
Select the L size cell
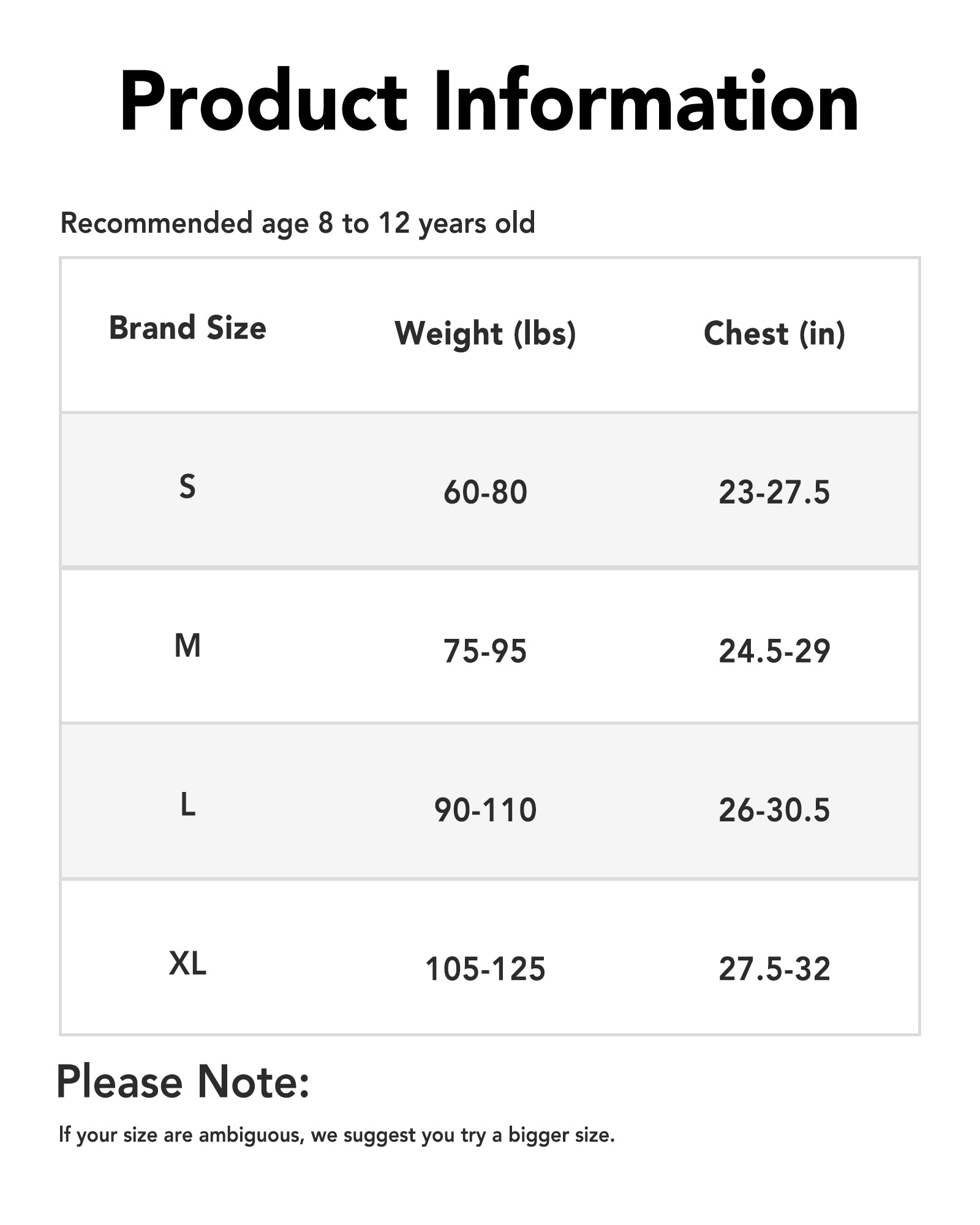[x=187, y=805]
